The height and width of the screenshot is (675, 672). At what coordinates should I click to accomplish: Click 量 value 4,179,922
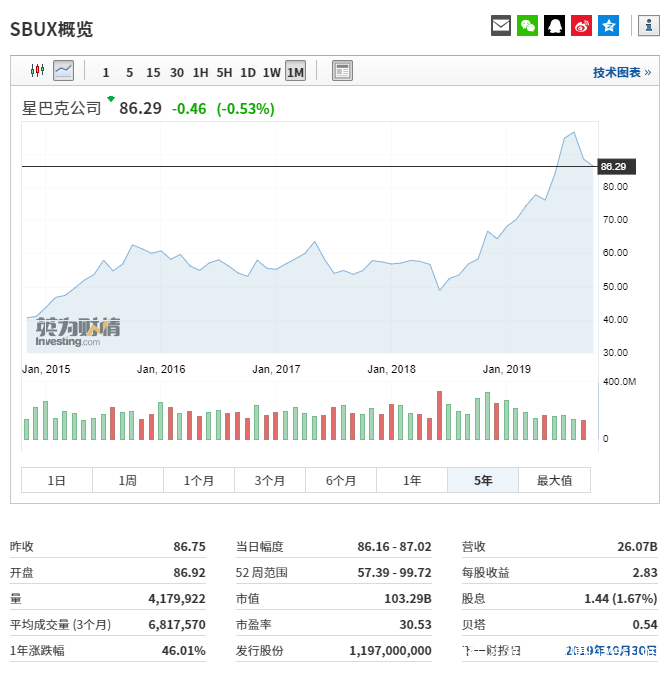click(177, 598)
